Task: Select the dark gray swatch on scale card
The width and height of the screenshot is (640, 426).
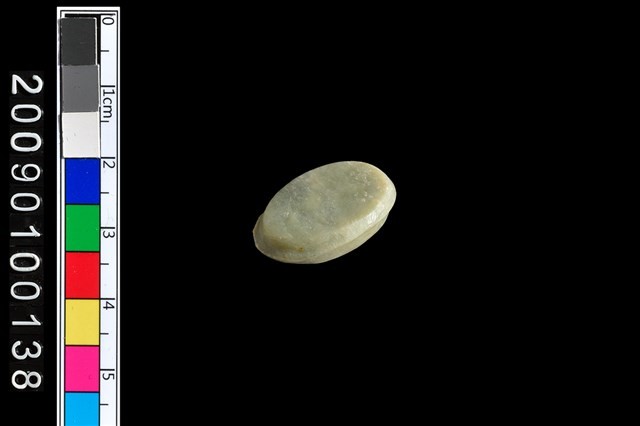Action: [x=78, y=42]
